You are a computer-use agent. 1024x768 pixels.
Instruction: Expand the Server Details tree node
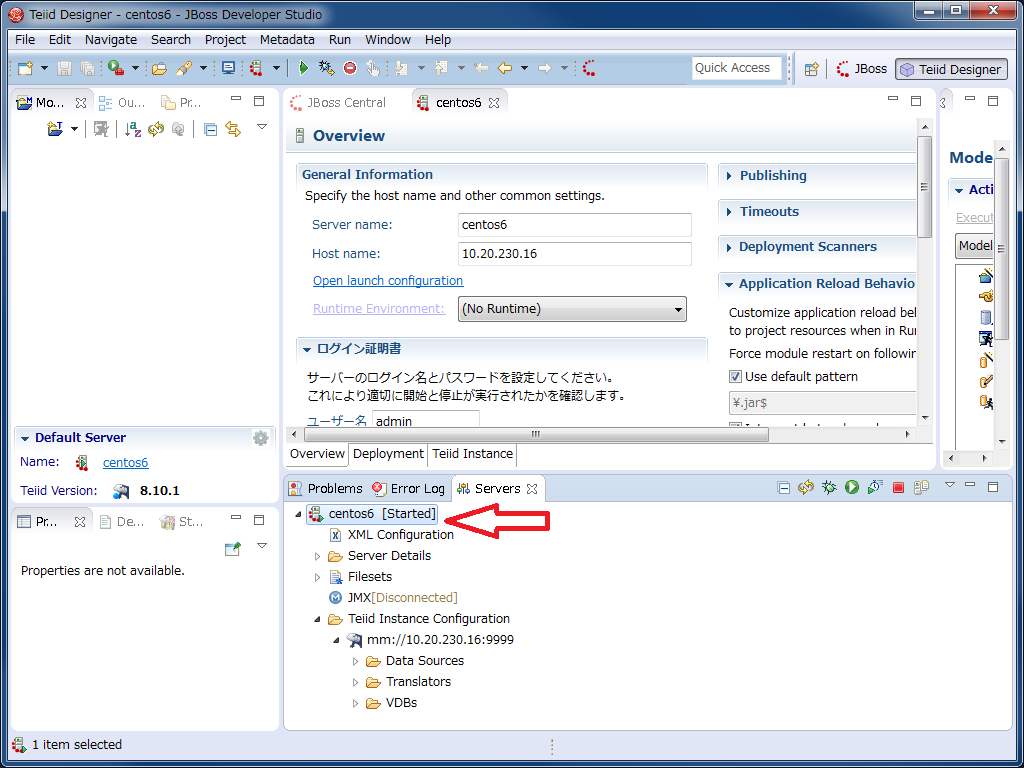tap(317, 556)
